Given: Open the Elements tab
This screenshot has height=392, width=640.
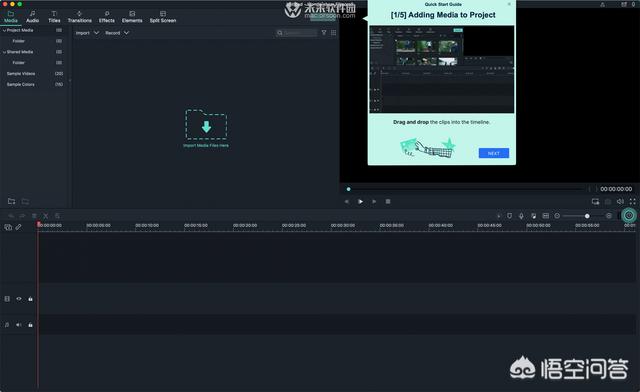Looking at the screenshot, I should point(132,17).
